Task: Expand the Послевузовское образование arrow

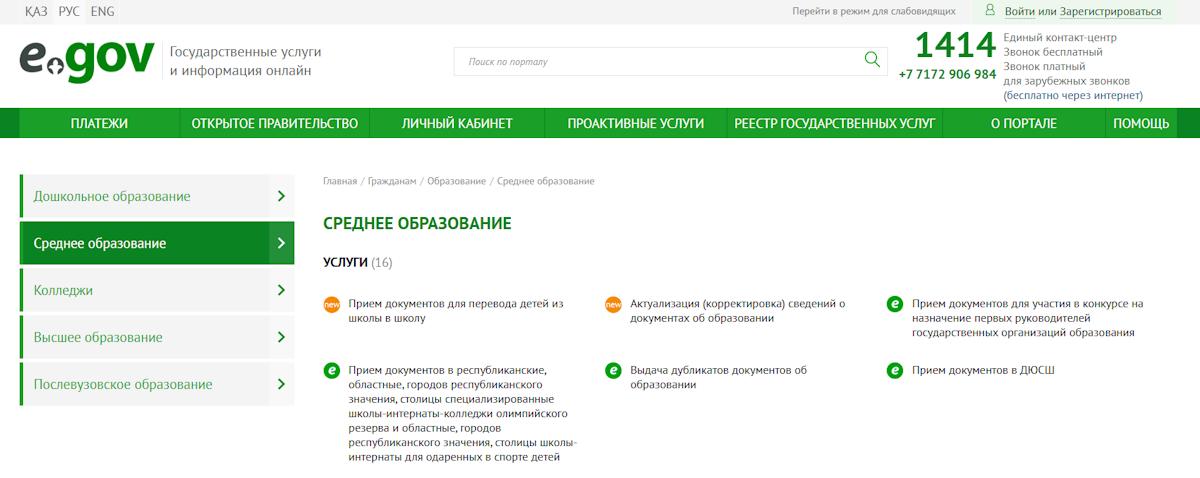Action: click(x=282, y=384)
